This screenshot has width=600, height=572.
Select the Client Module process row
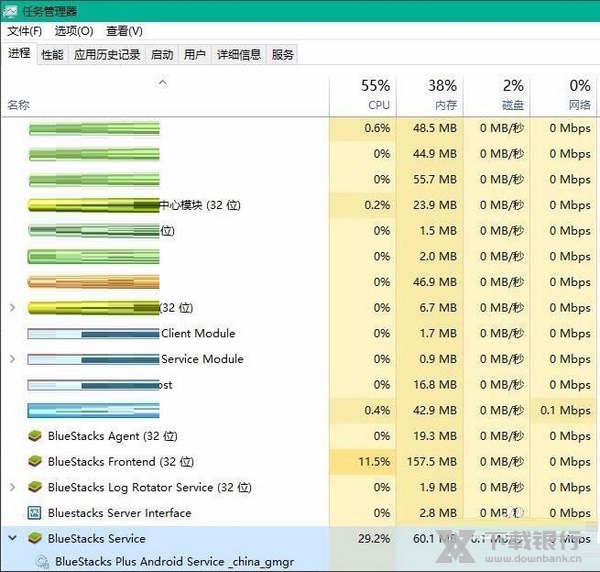pyautogui.click(x=198, y=334)
